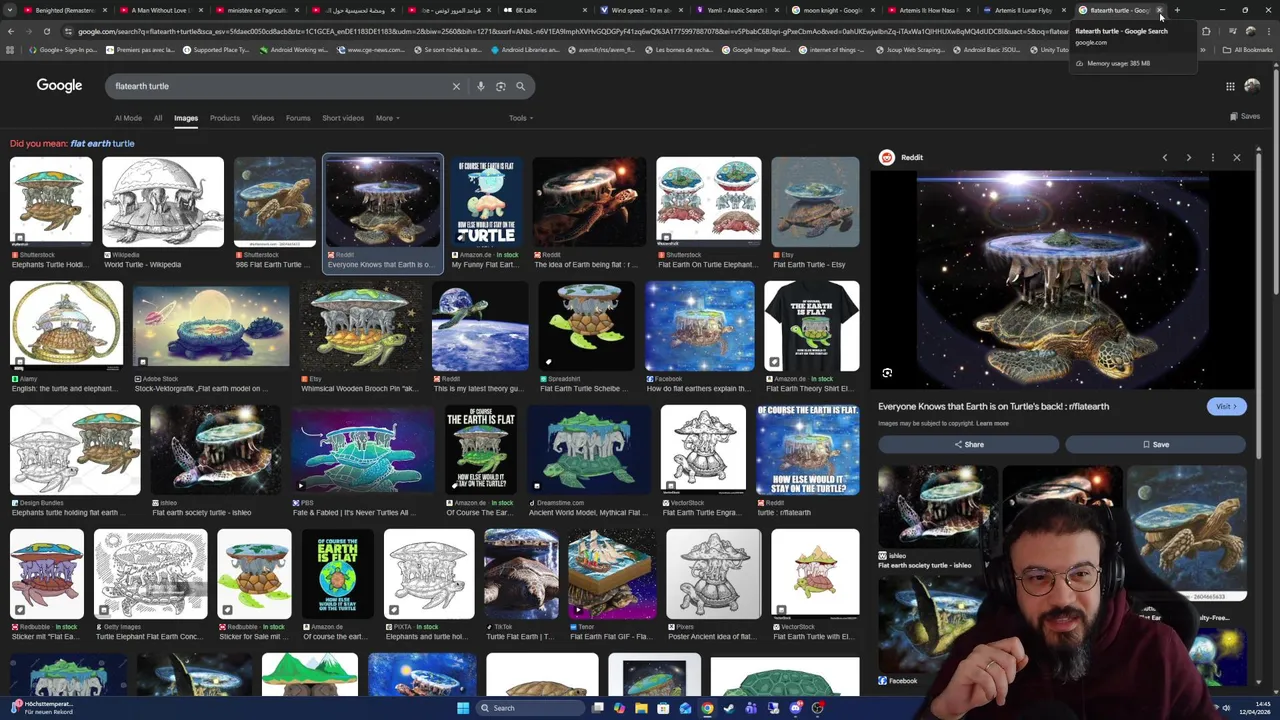Viewport: 1280px width, 720px height.
Task: Open Chrome from the taskbar
Action: point(707,708)
